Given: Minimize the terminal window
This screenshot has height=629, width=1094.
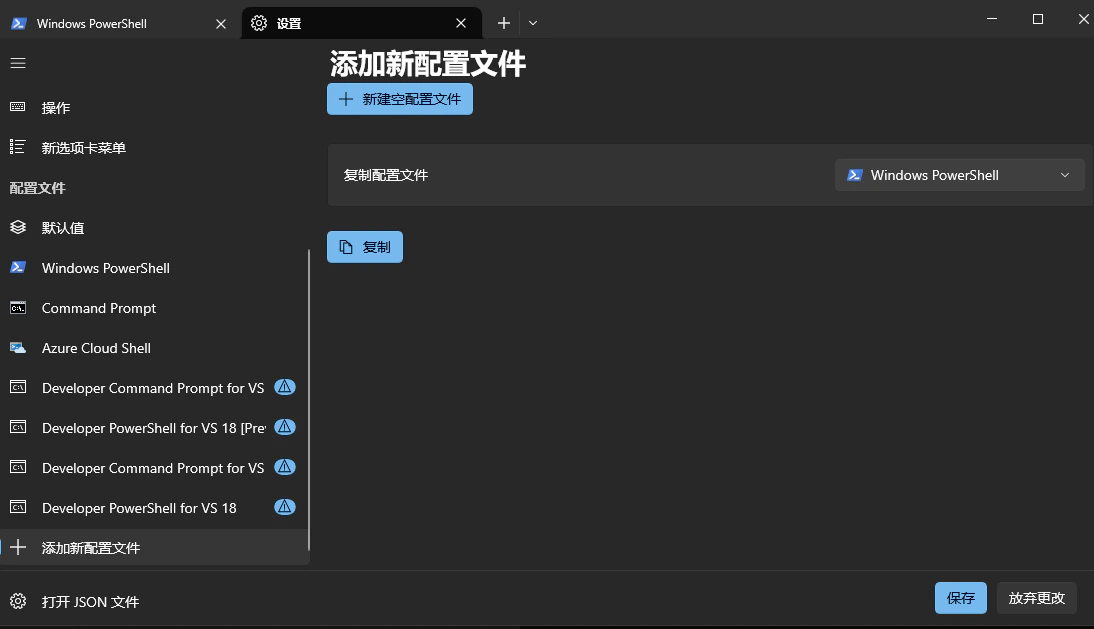Looking at the screenshot, I should point(992,19).
